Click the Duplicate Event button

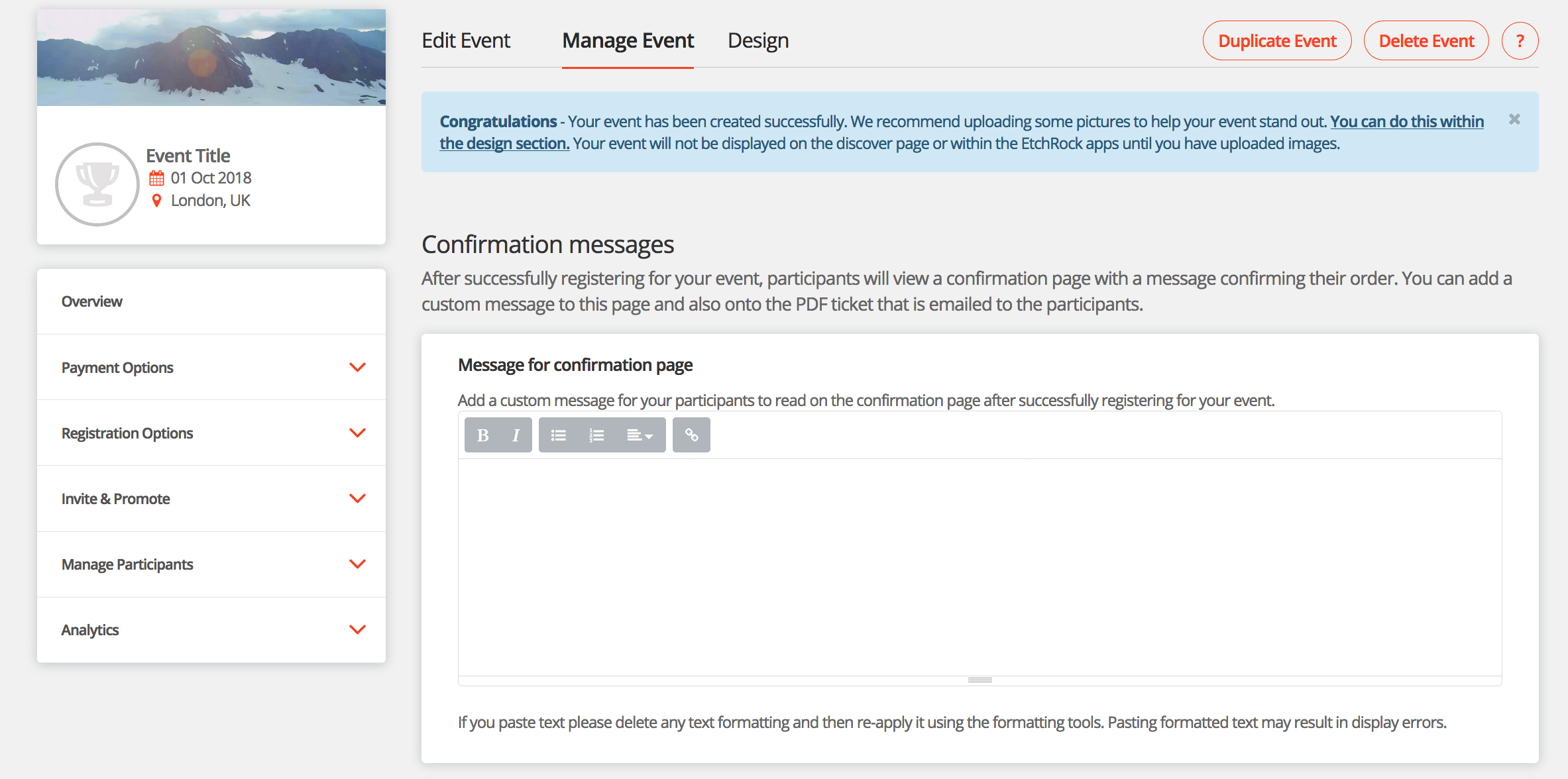coord(1277,41)
